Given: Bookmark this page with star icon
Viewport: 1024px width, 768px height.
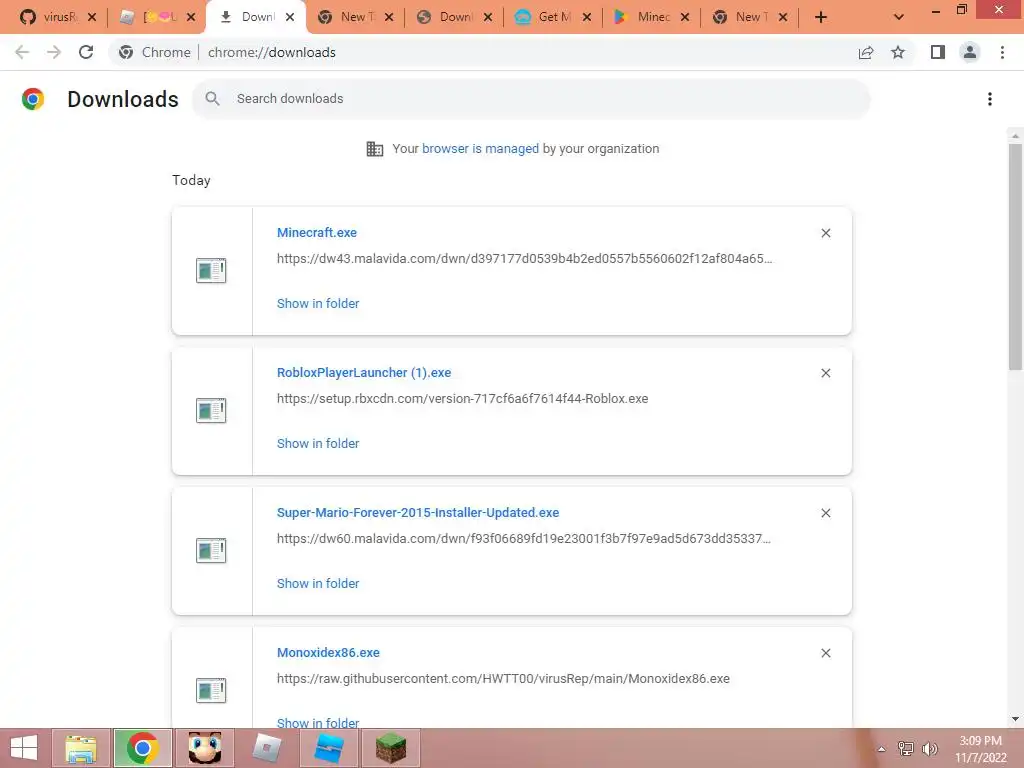Looking at the screenshot, I should point(898,52).
